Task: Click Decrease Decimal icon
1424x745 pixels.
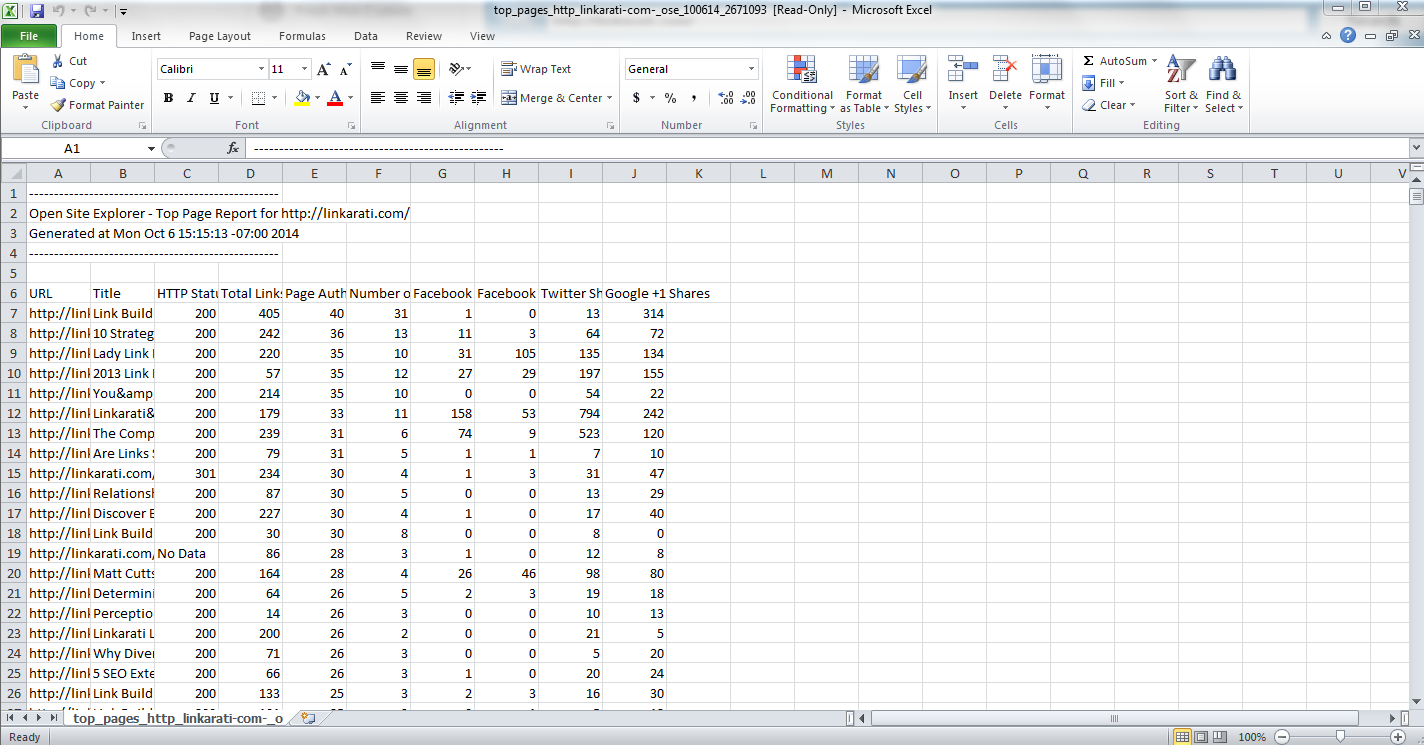Action: tap(749, 98)
